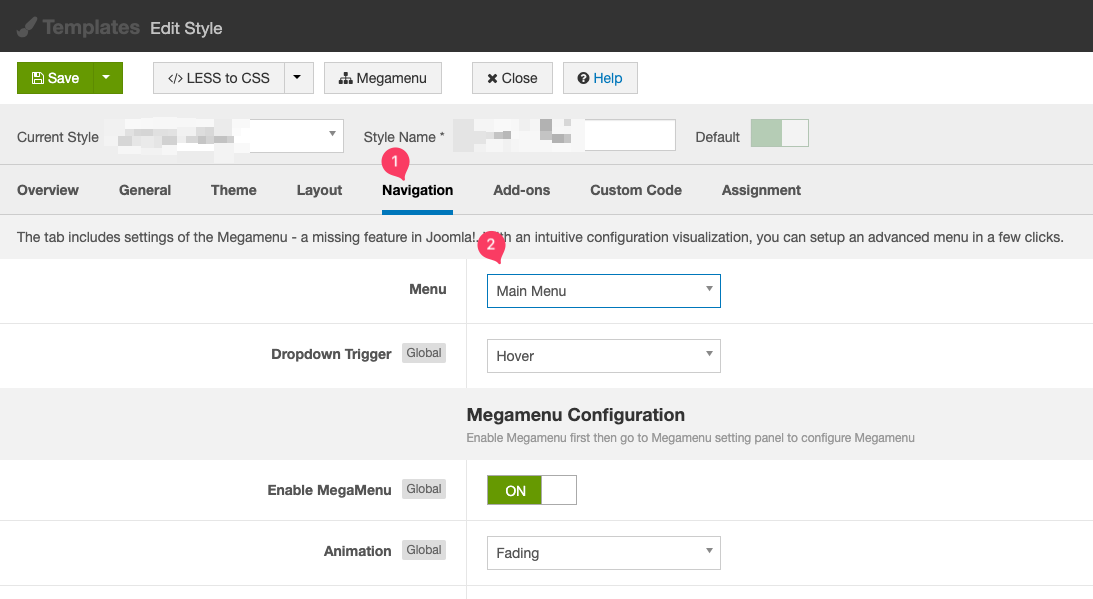Open the Save dropdown arrow
The width and height of the screenshot is (1093, 599).
(108, 78)
